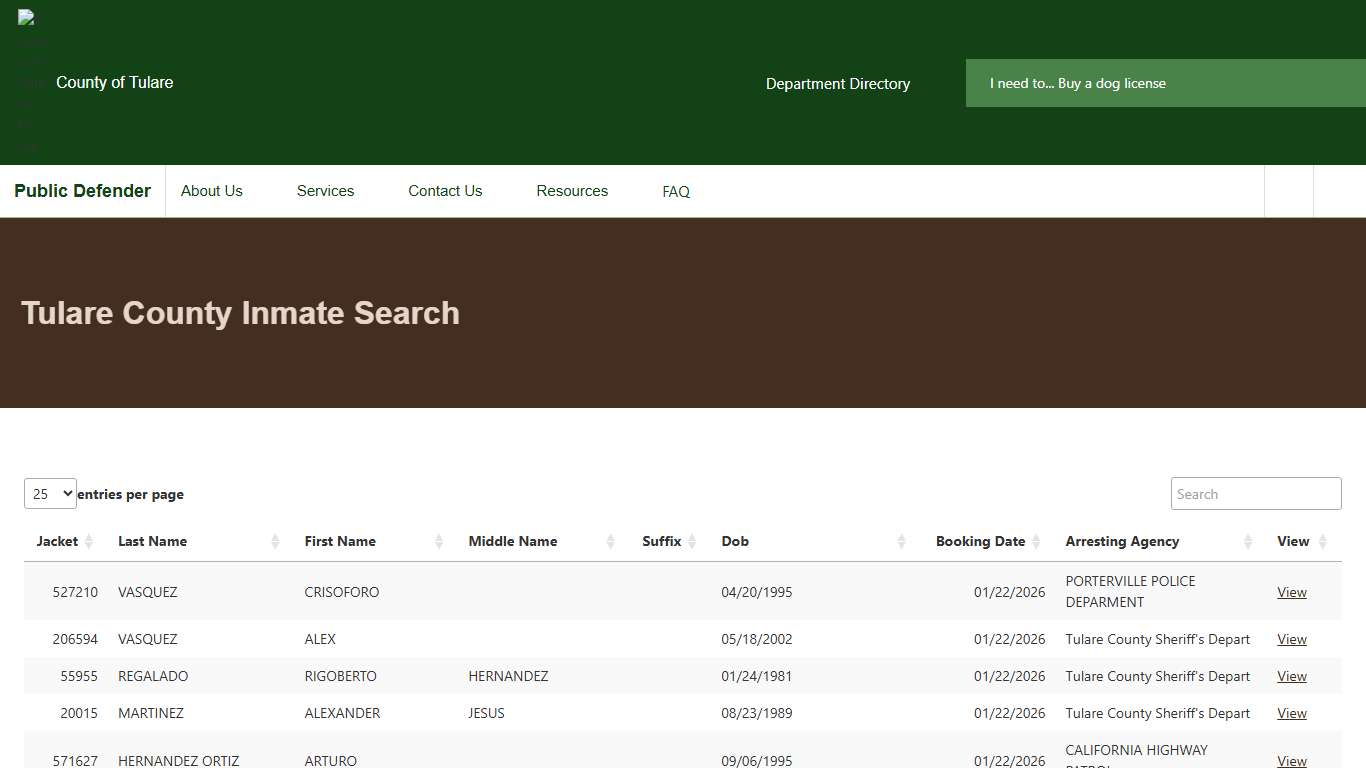The height and width of the screenshot is (768, 1366).
Task: Open the Department Directory link
Action: point(838,84)
